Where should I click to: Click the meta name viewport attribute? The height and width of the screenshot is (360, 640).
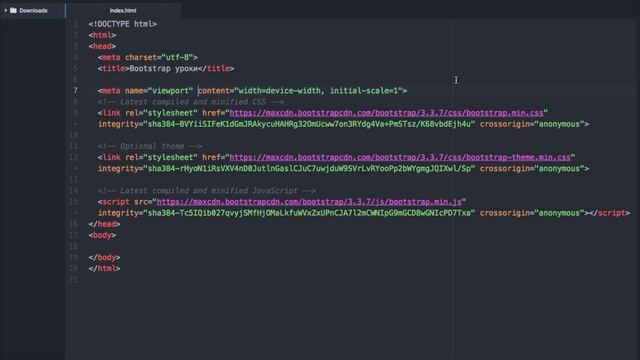click(x=159, y=91)
